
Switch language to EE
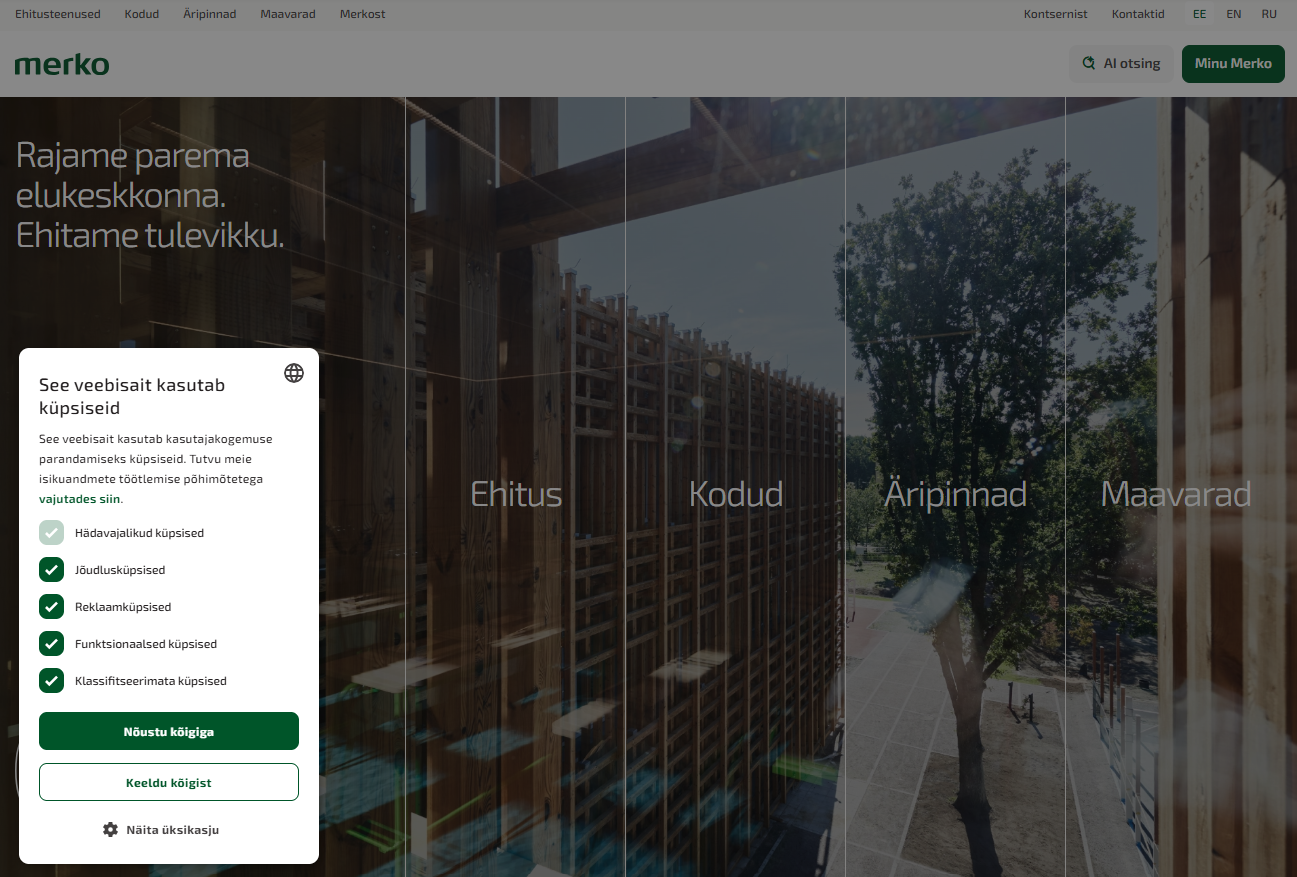(x=1199, y=14)
